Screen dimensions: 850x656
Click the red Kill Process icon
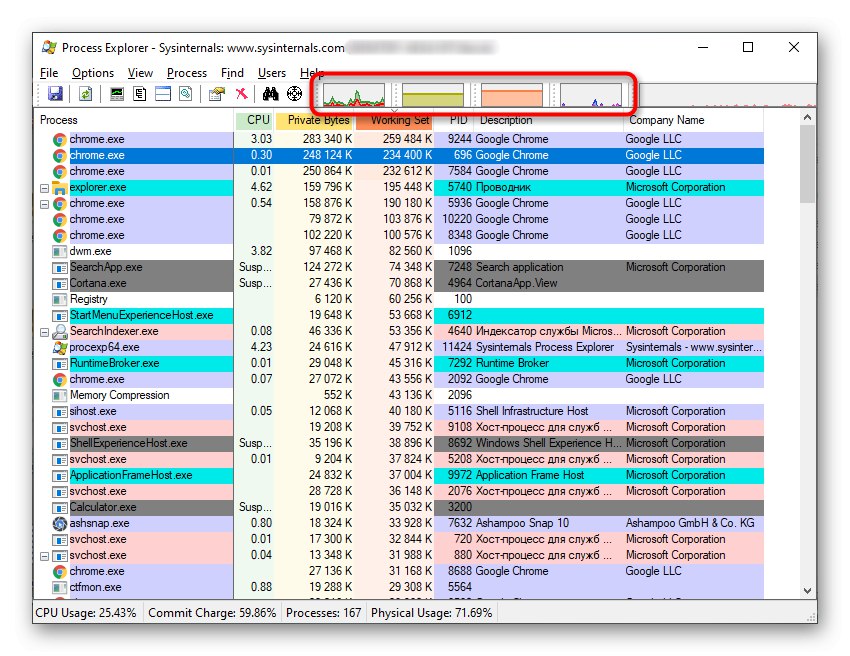pos(241,94)
